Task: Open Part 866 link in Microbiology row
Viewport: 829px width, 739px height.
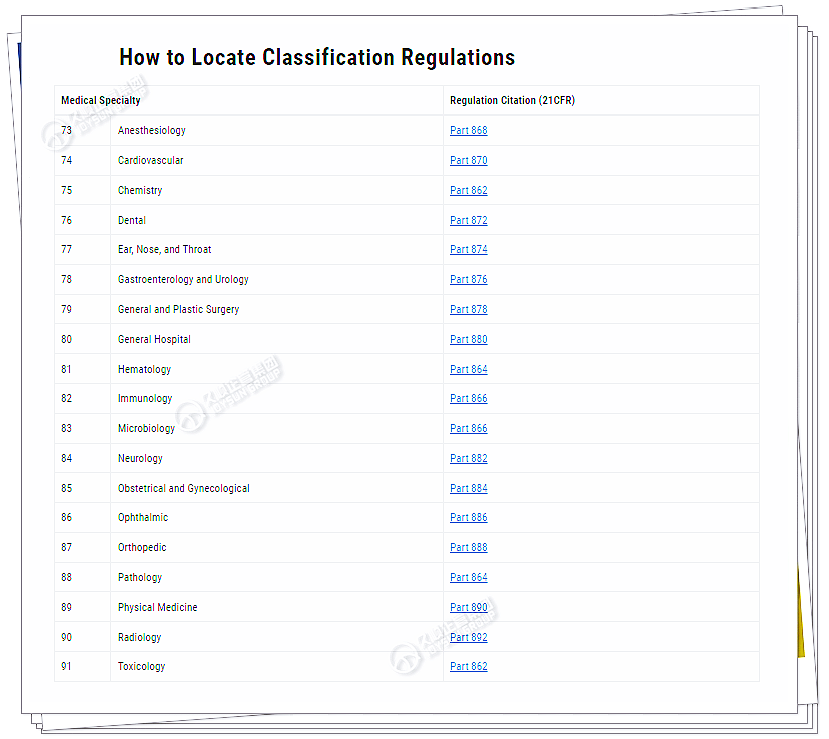Action: [x=468, y=429]
